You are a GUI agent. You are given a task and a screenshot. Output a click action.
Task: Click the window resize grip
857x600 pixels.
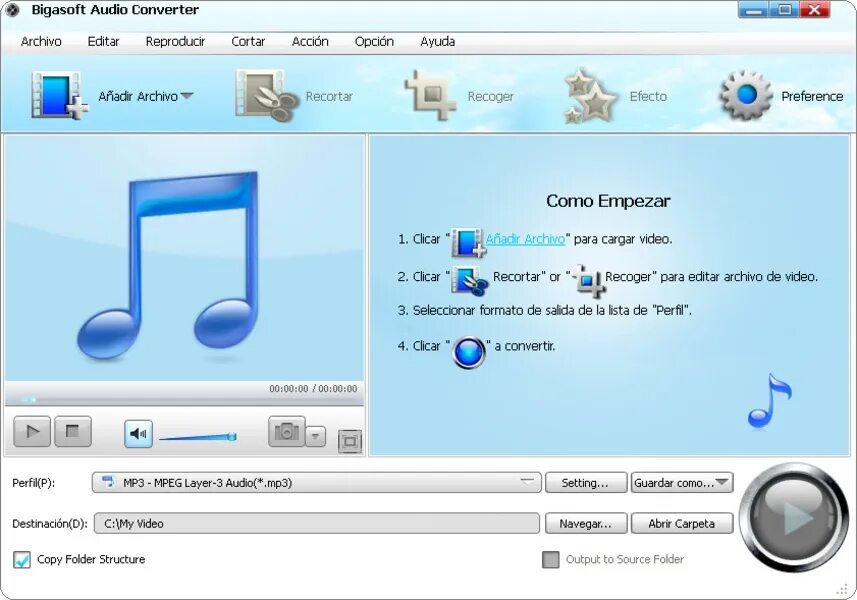click(842, 590)
